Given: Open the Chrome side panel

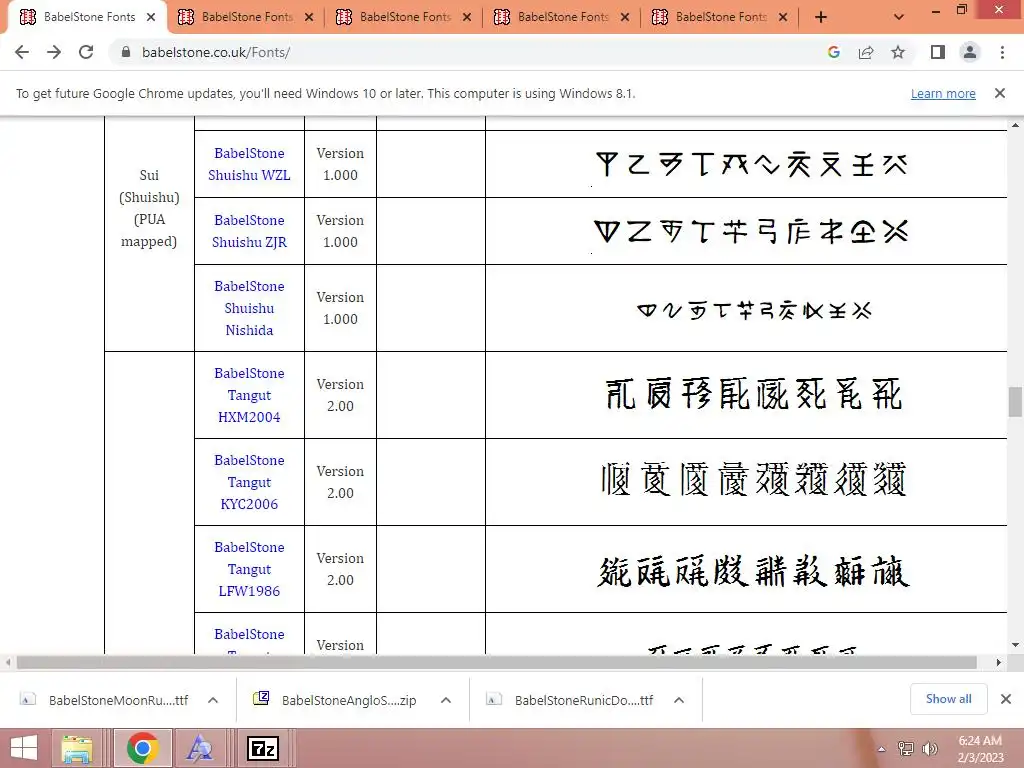Looking at the screenshot, I should [x=938, y=52].
